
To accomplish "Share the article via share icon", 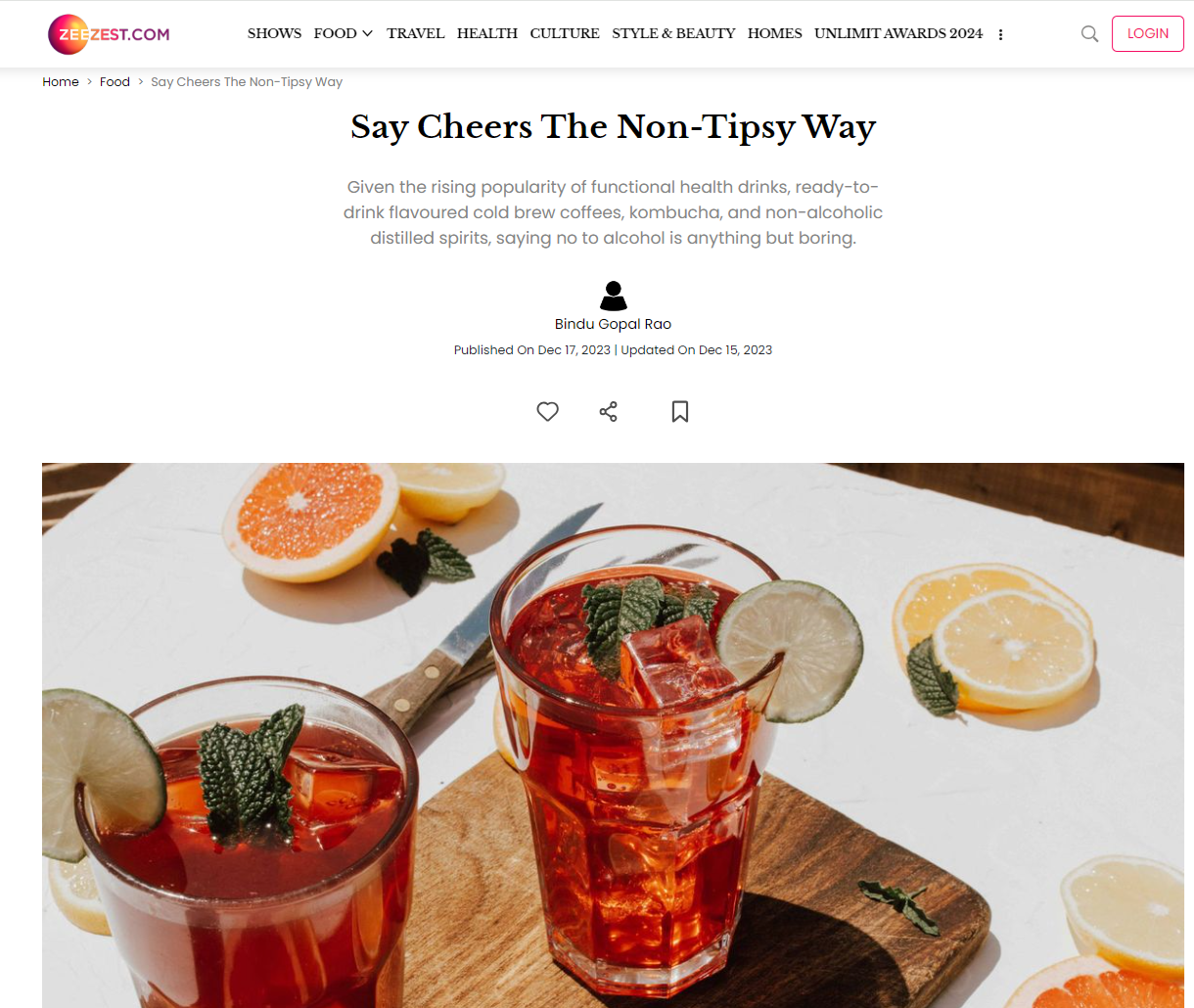I will (609, 412).
